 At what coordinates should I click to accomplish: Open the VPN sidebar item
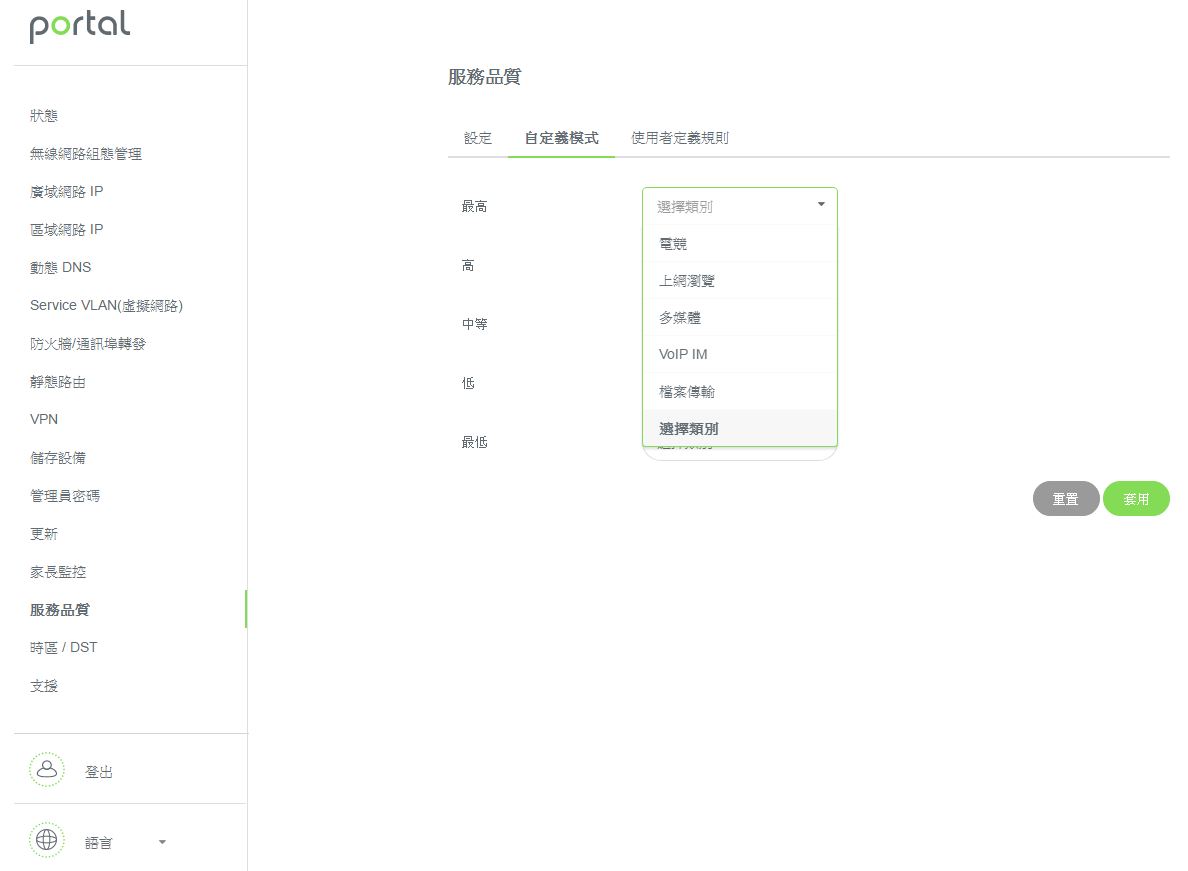pos(44,420)
